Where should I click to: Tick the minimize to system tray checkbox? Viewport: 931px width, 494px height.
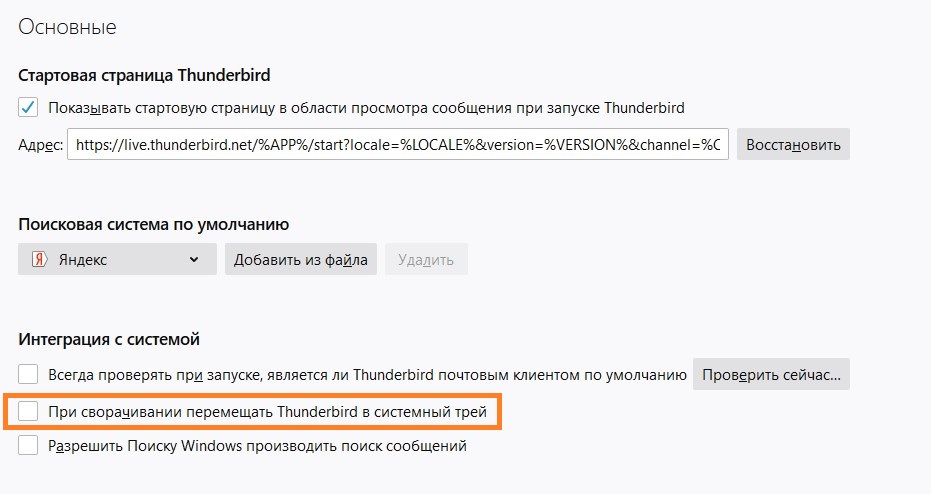(28, 411)
